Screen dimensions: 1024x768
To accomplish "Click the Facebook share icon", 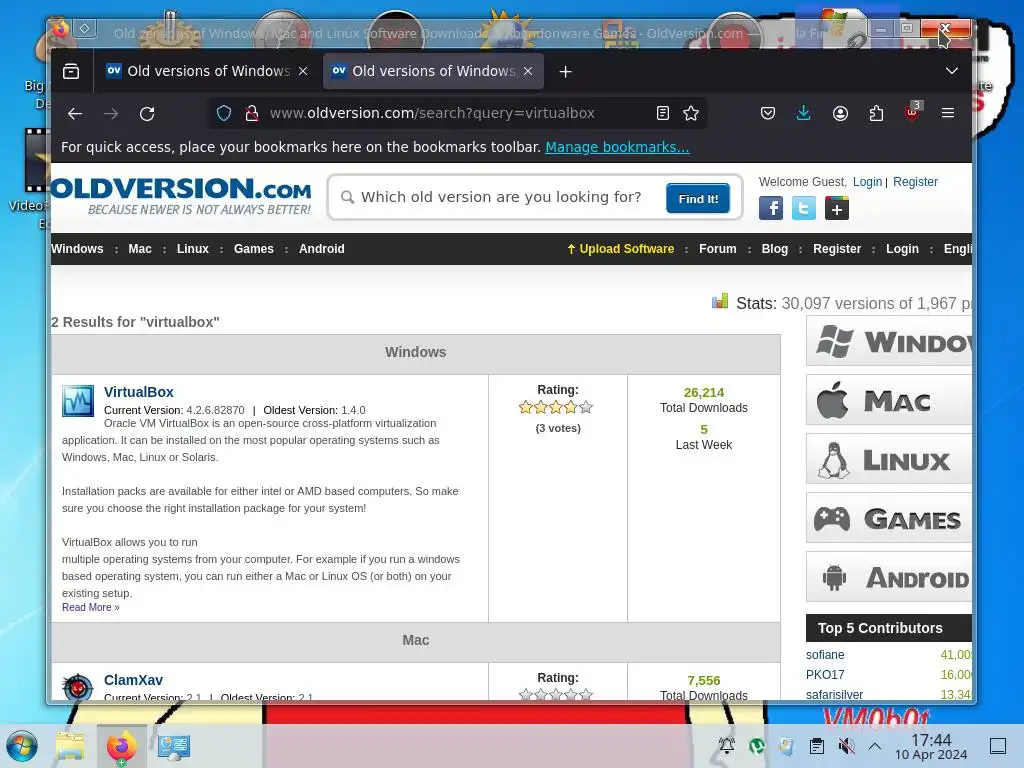I will [771, 209].
